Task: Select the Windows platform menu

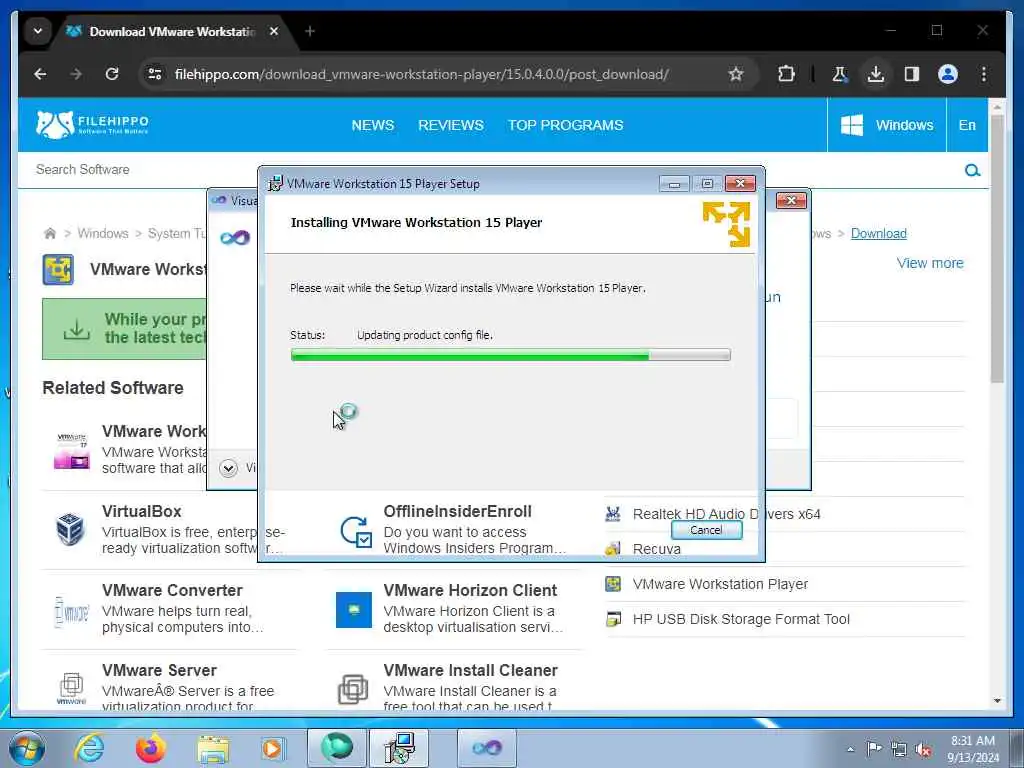Action: click(x=887, y=125)
